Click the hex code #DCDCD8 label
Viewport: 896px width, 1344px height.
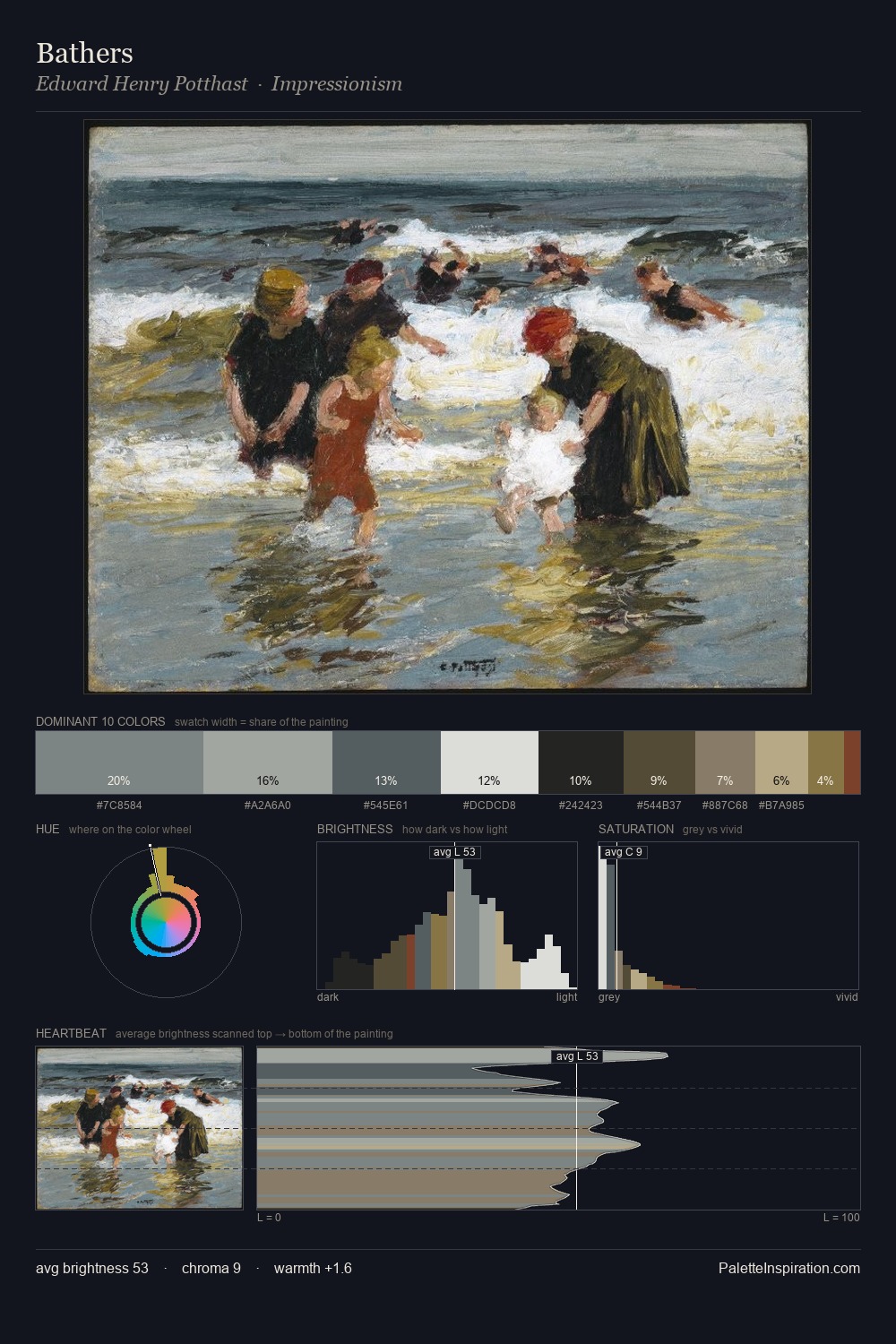(489, 805)
